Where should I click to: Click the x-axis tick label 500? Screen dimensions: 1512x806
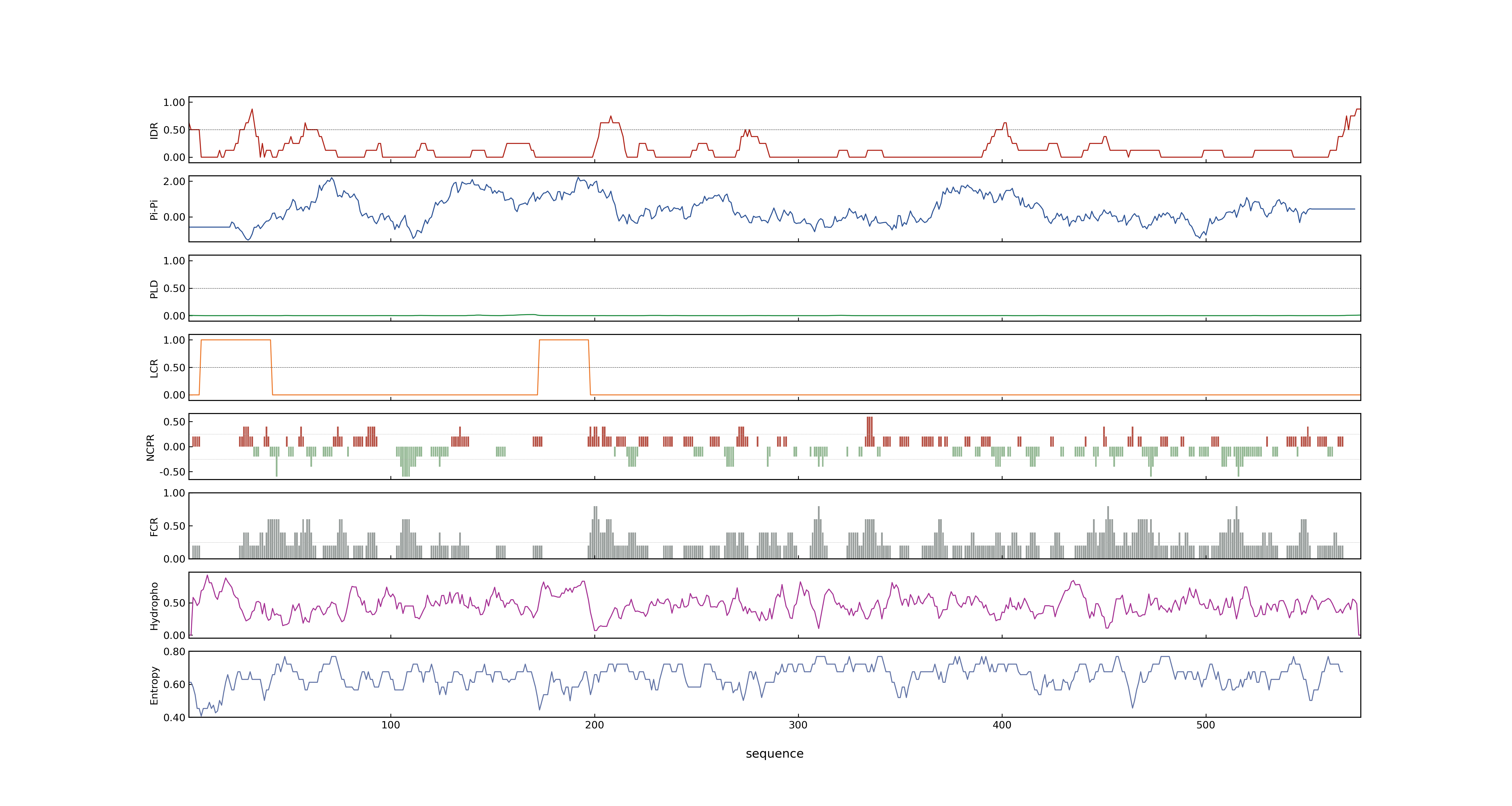[x=1206, y=725]
